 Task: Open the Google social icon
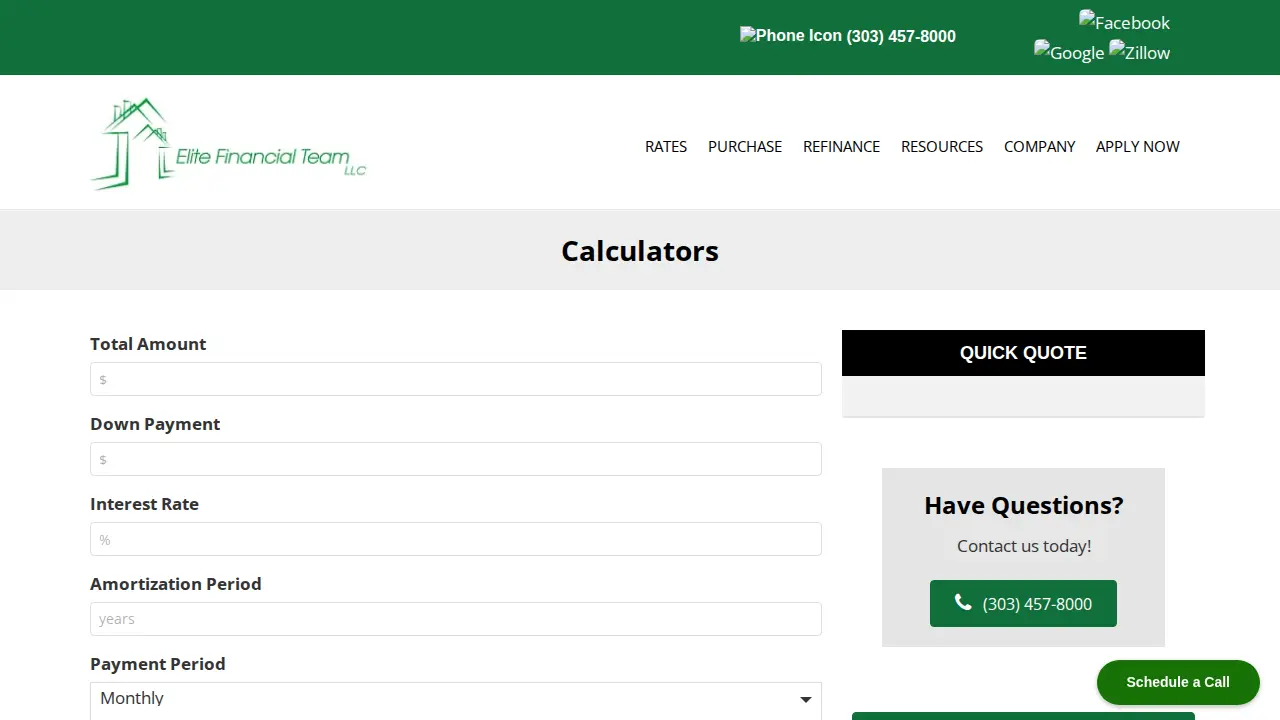click(x=1069, y=52)
